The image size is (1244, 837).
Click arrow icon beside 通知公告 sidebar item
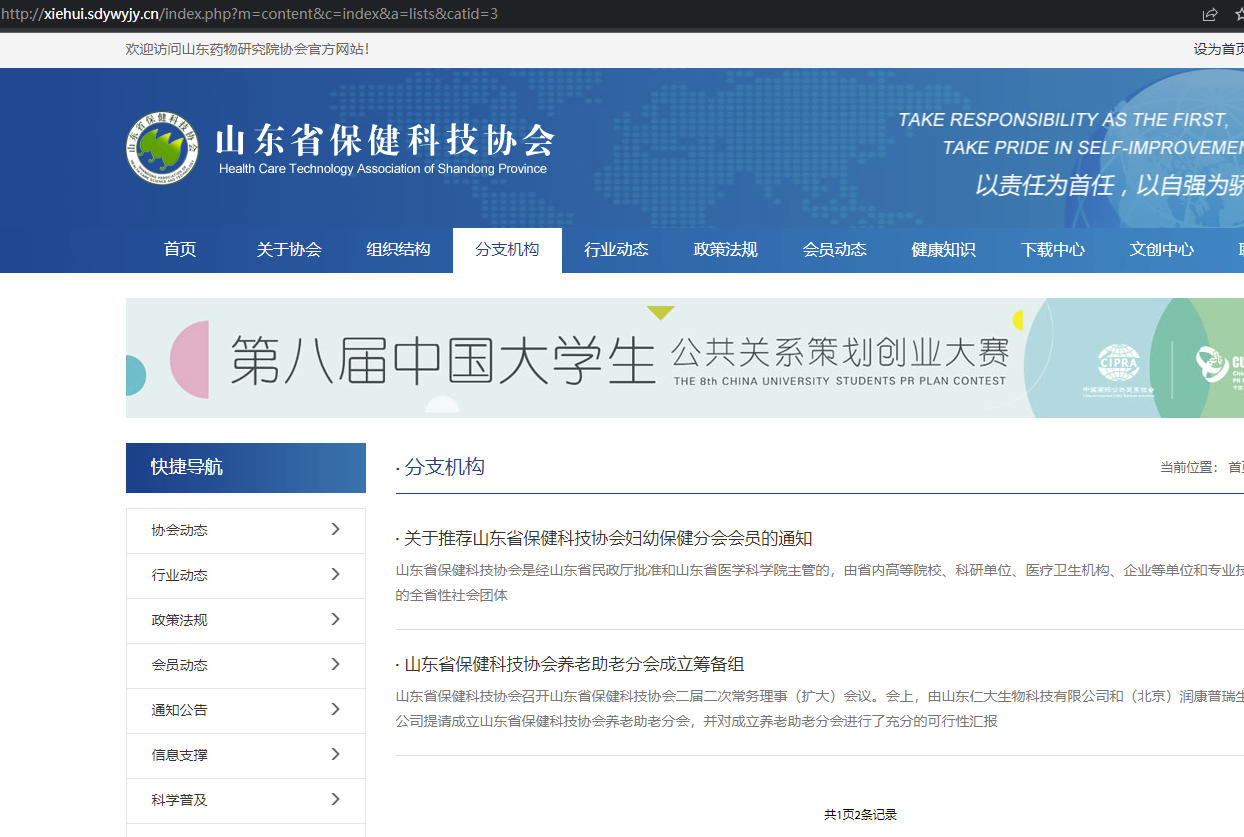tap(335, 709)
